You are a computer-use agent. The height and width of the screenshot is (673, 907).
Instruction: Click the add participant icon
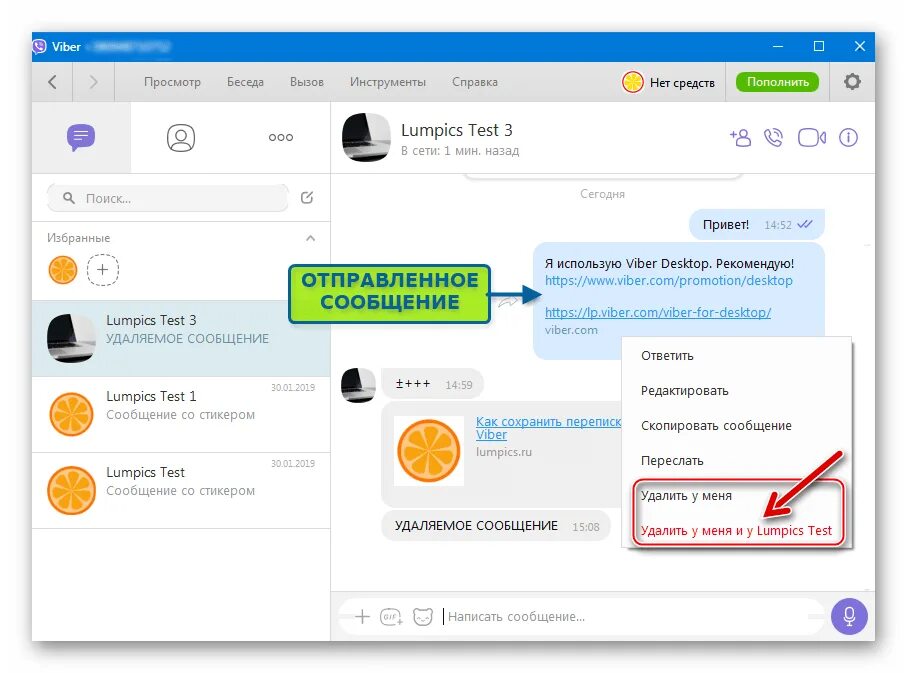coord(740,138)
